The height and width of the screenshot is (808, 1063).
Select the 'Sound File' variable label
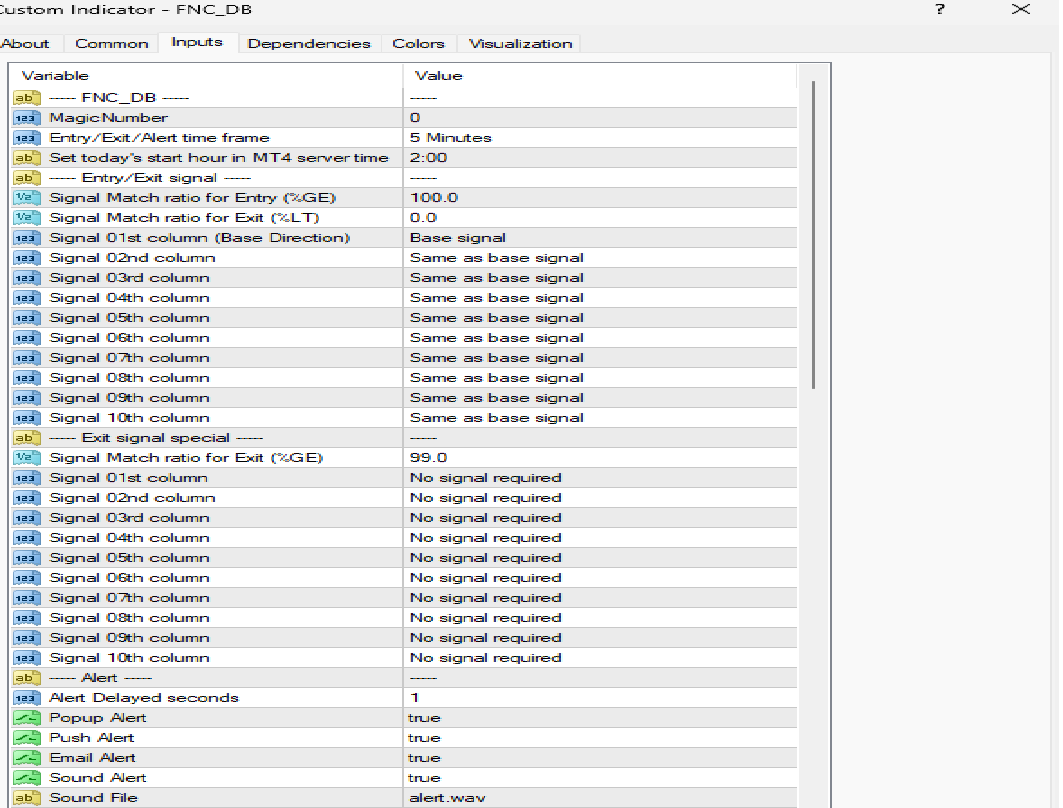coord(94,798)
